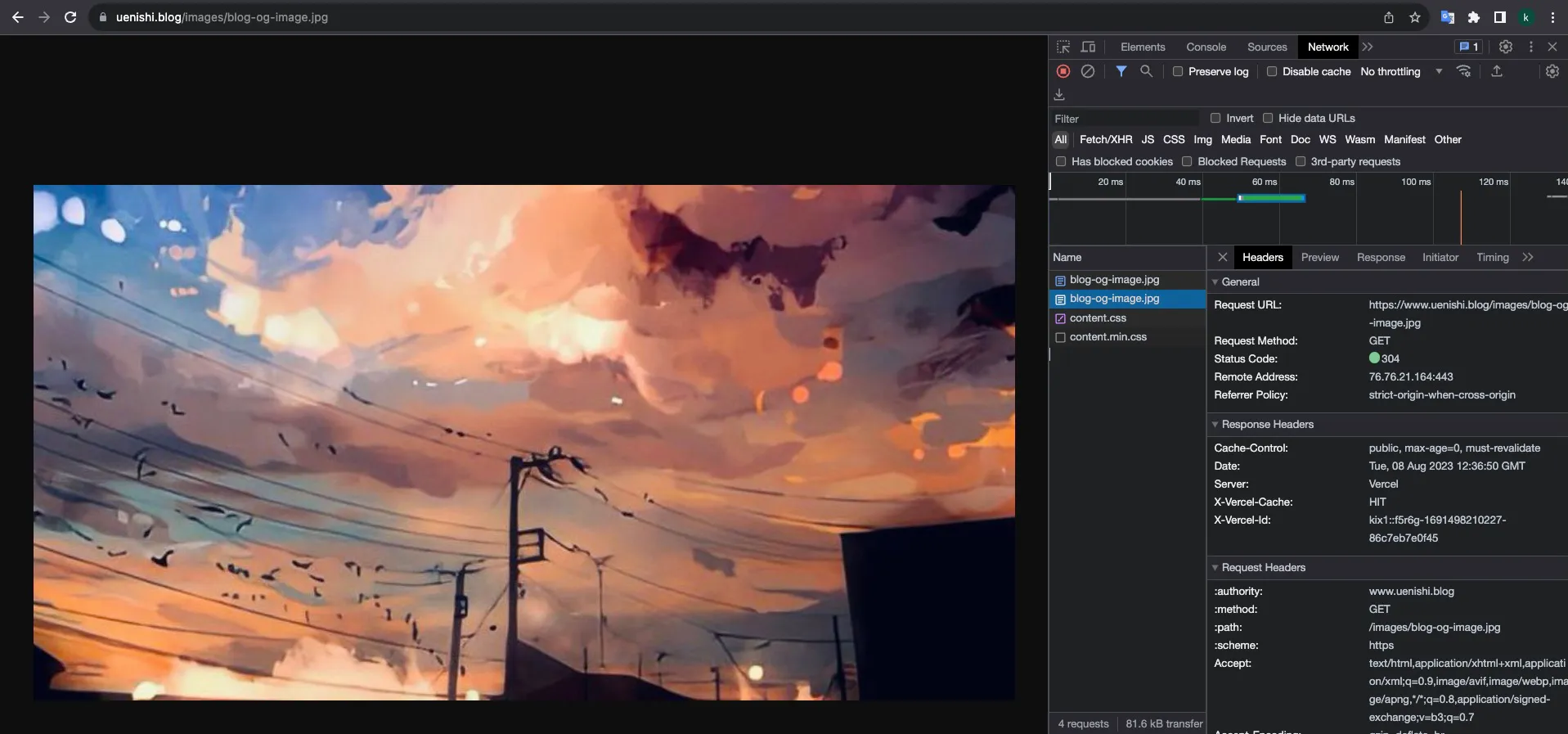The image size is (1568, 734).
Task: Open network conditions wifi icon
Action: (x=1463, y=71)
